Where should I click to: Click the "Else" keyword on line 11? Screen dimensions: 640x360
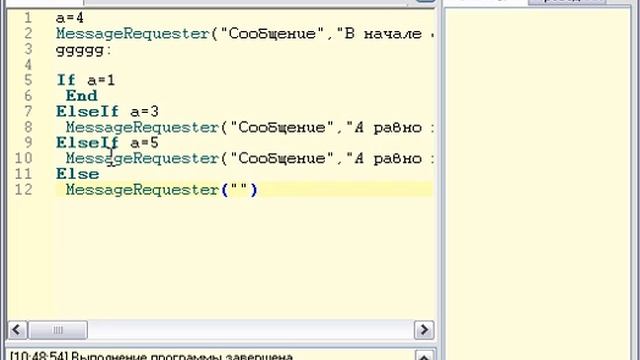[x=78, y=174]
